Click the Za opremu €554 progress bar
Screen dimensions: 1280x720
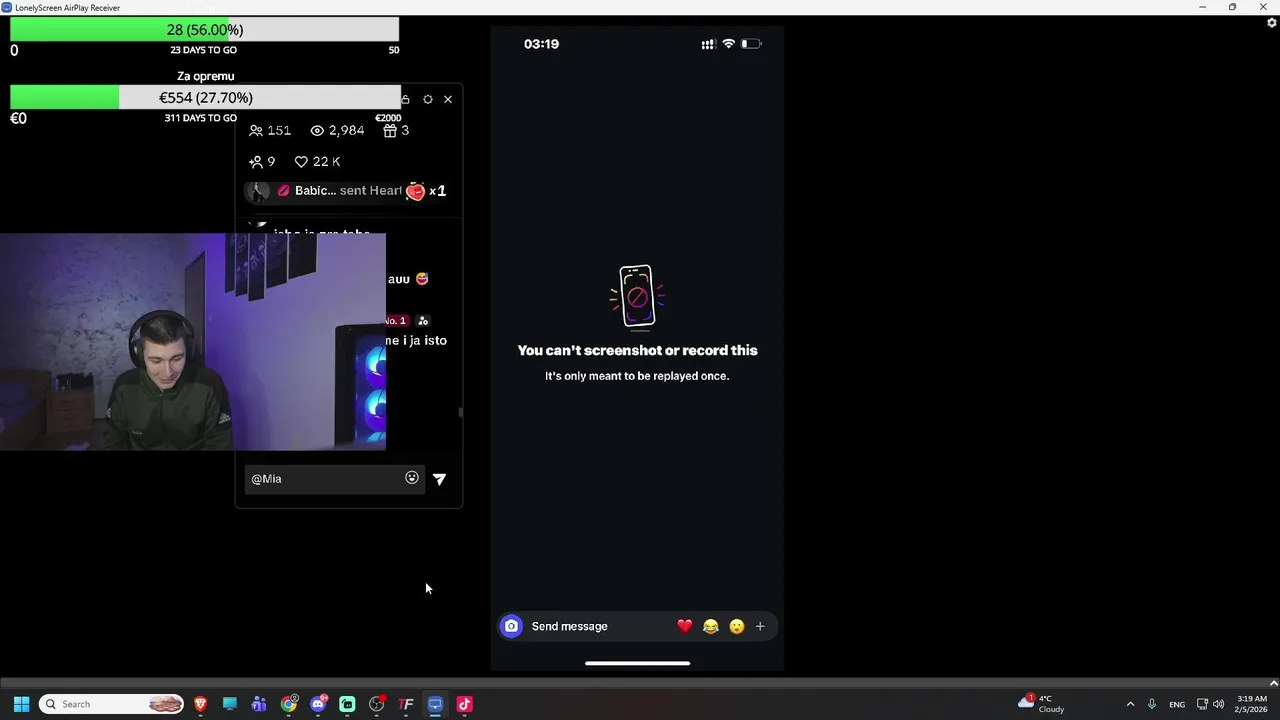pos(205,97)
